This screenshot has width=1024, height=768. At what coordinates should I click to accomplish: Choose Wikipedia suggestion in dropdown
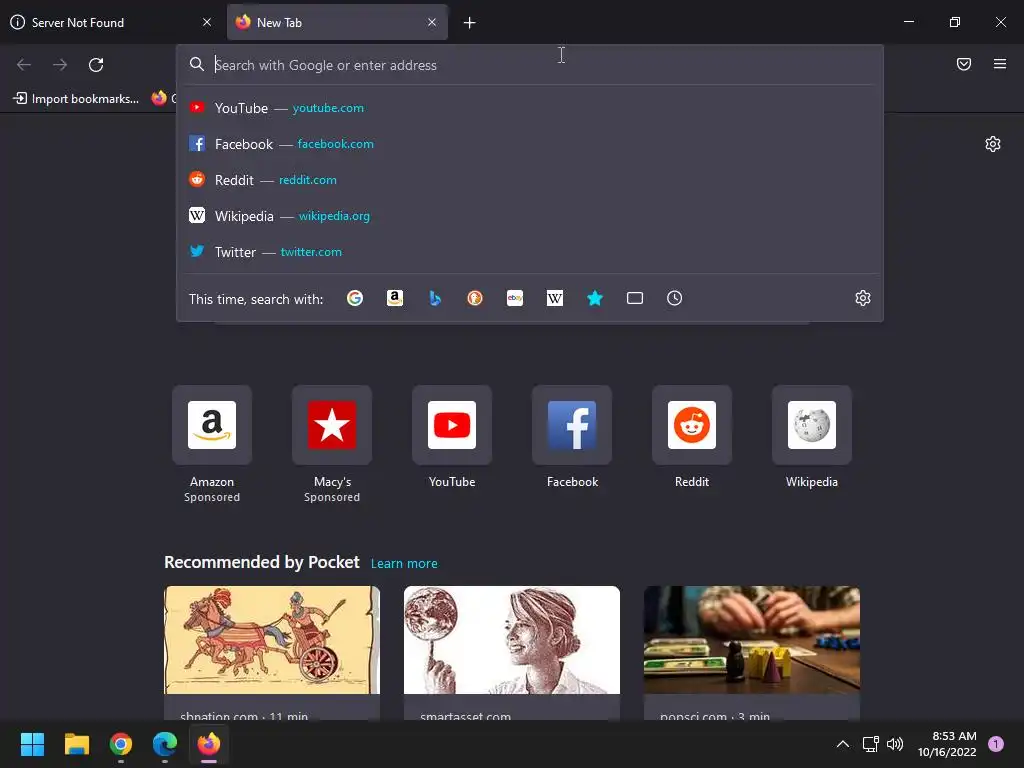pos(530,216)
